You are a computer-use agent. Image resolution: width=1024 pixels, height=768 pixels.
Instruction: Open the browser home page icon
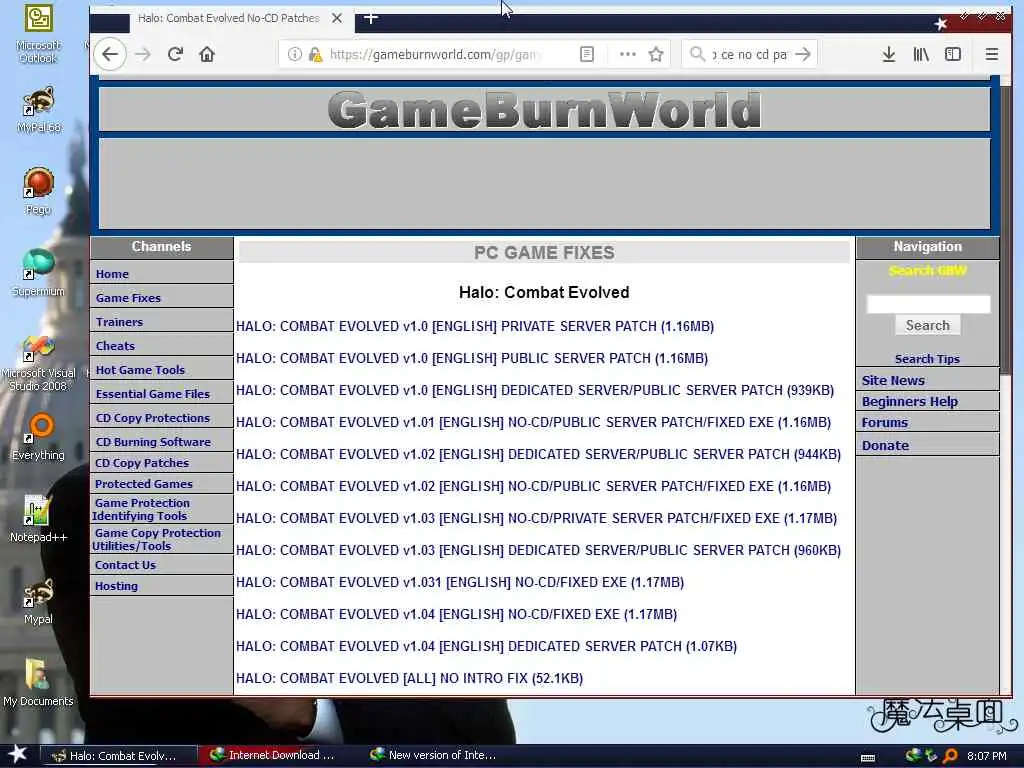coord(207,54)
